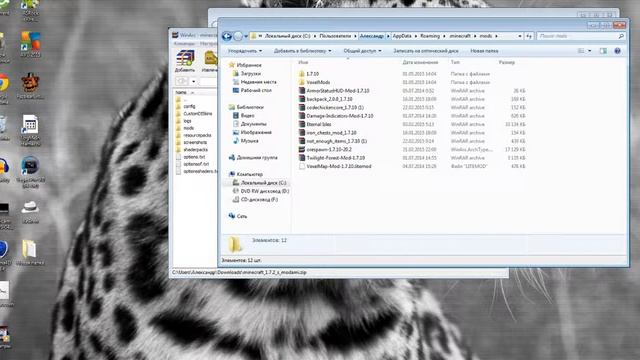The height and width of the screenshot is (360, 640).
Task: Select Сеть in the navigation pane
Action: coord(242,216)
